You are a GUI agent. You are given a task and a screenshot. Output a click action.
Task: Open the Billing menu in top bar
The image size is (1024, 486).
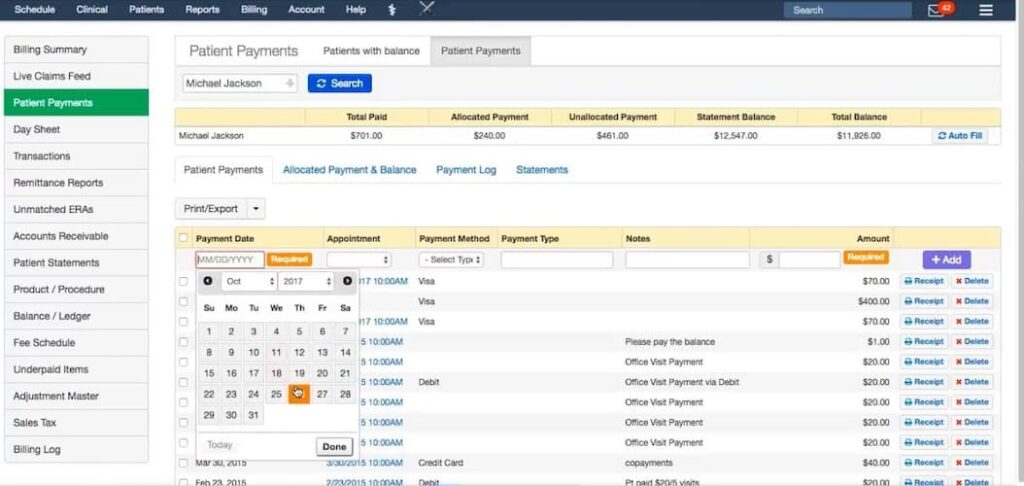(x=253, y=10)
